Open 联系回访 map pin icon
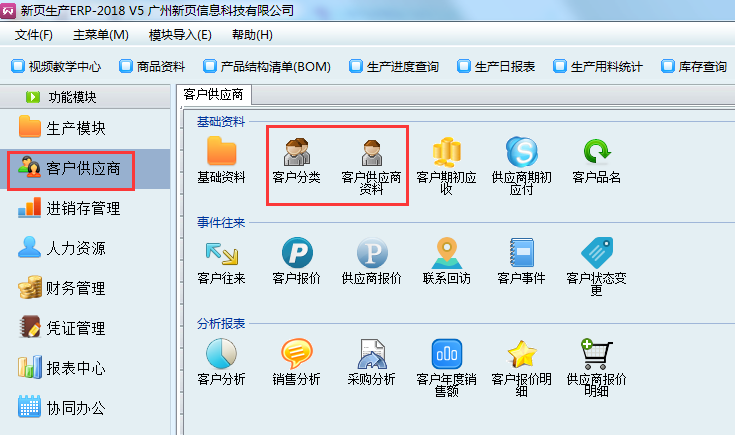The height and width of the screenshot is (435, 735). click(x=447, y=253)
